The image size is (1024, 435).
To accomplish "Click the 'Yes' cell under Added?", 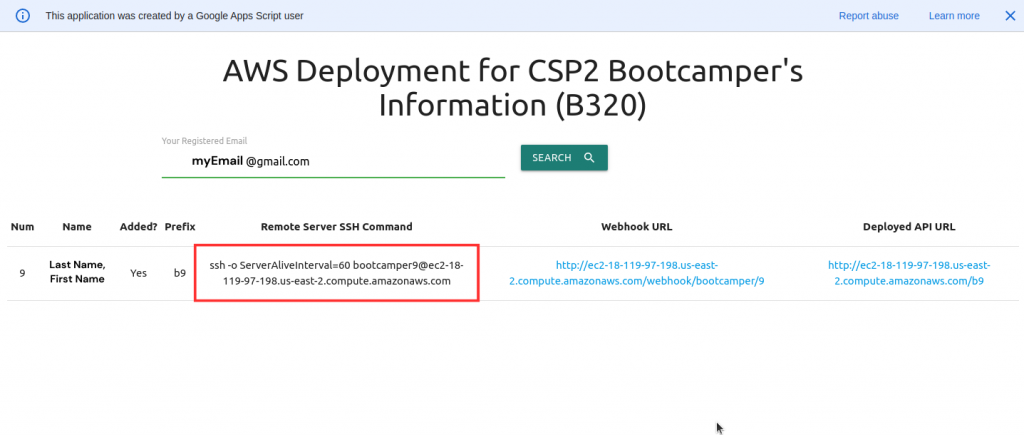I will [138, 273].
